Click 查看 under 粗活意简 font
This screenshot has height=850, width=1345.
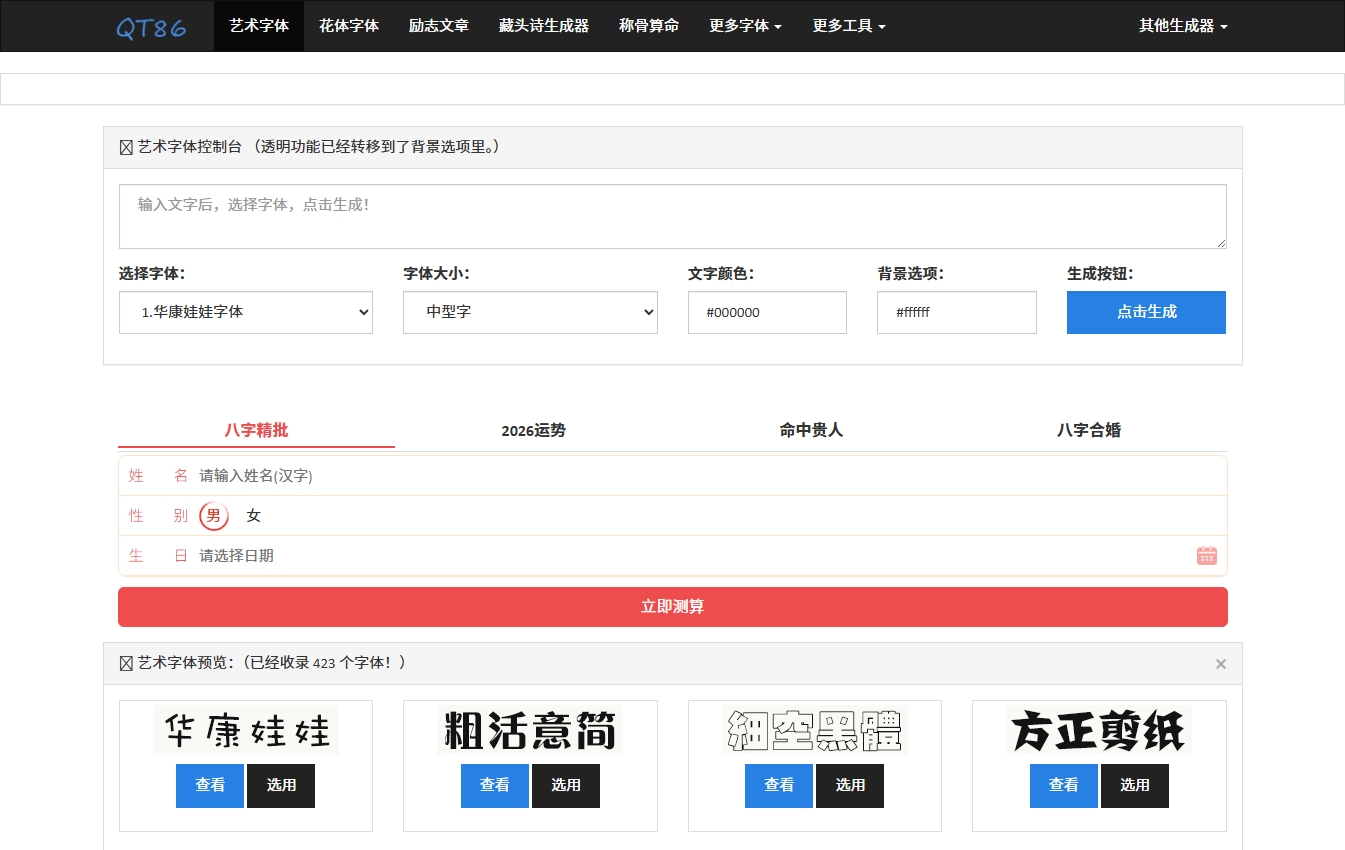click(495, 786)
